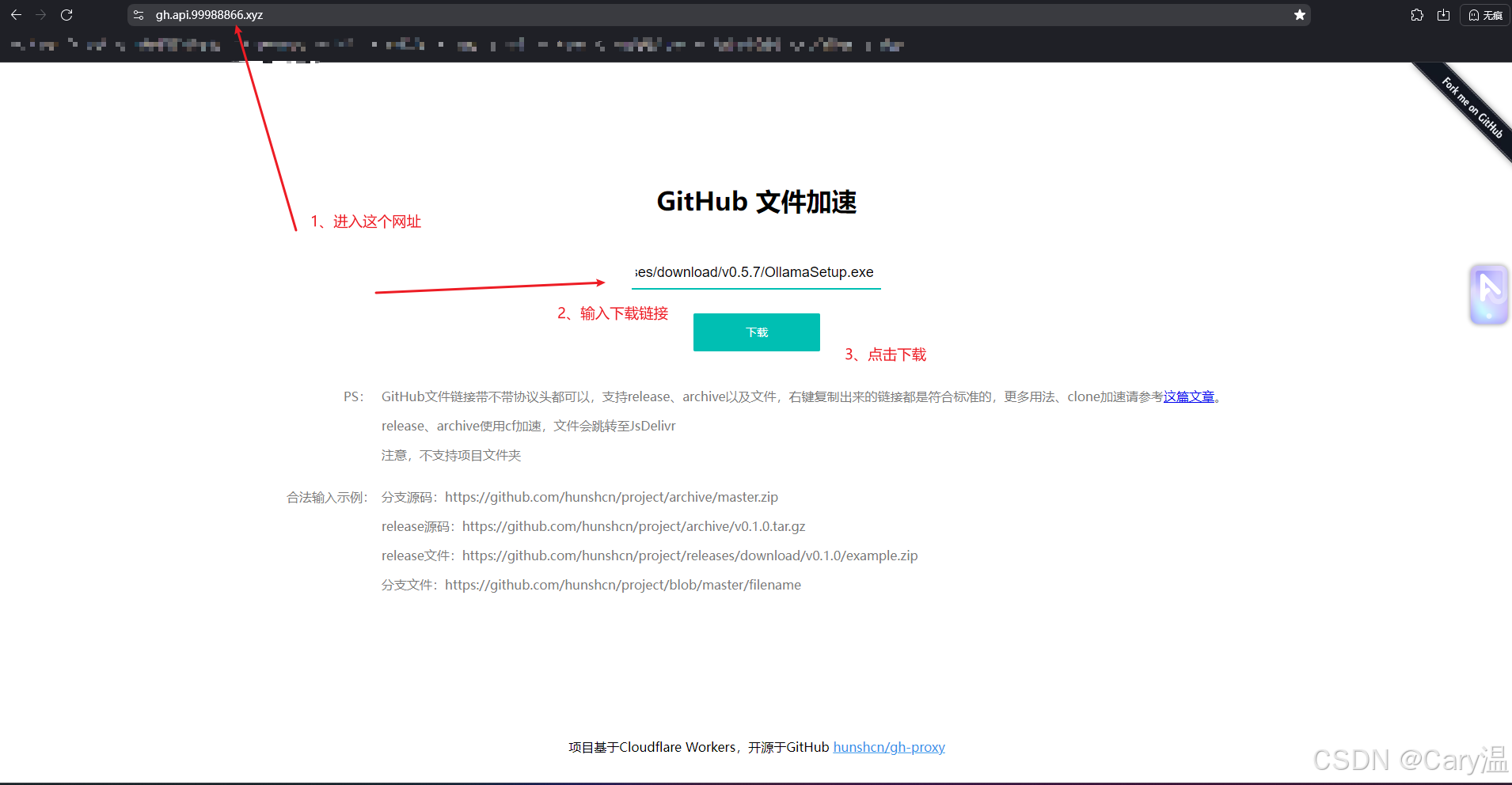The width and height of the screenshot is (1512, 785).
Task: Click the master.zip archive example URL
Action: (x=611, y=497)
